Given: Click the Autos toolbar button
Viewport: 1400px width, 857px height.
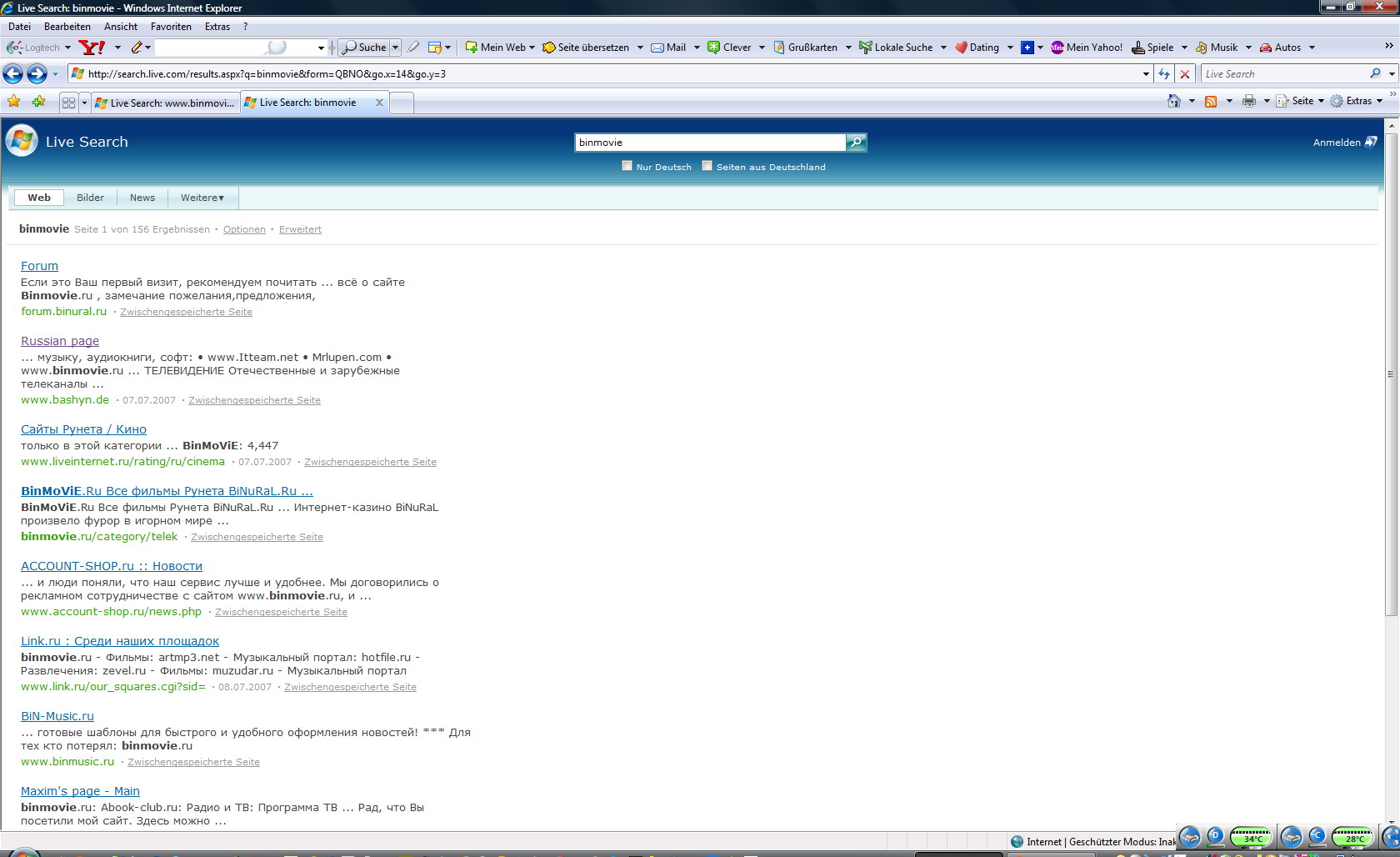Looking at the screenshot, I should (x=1280, y=48).
